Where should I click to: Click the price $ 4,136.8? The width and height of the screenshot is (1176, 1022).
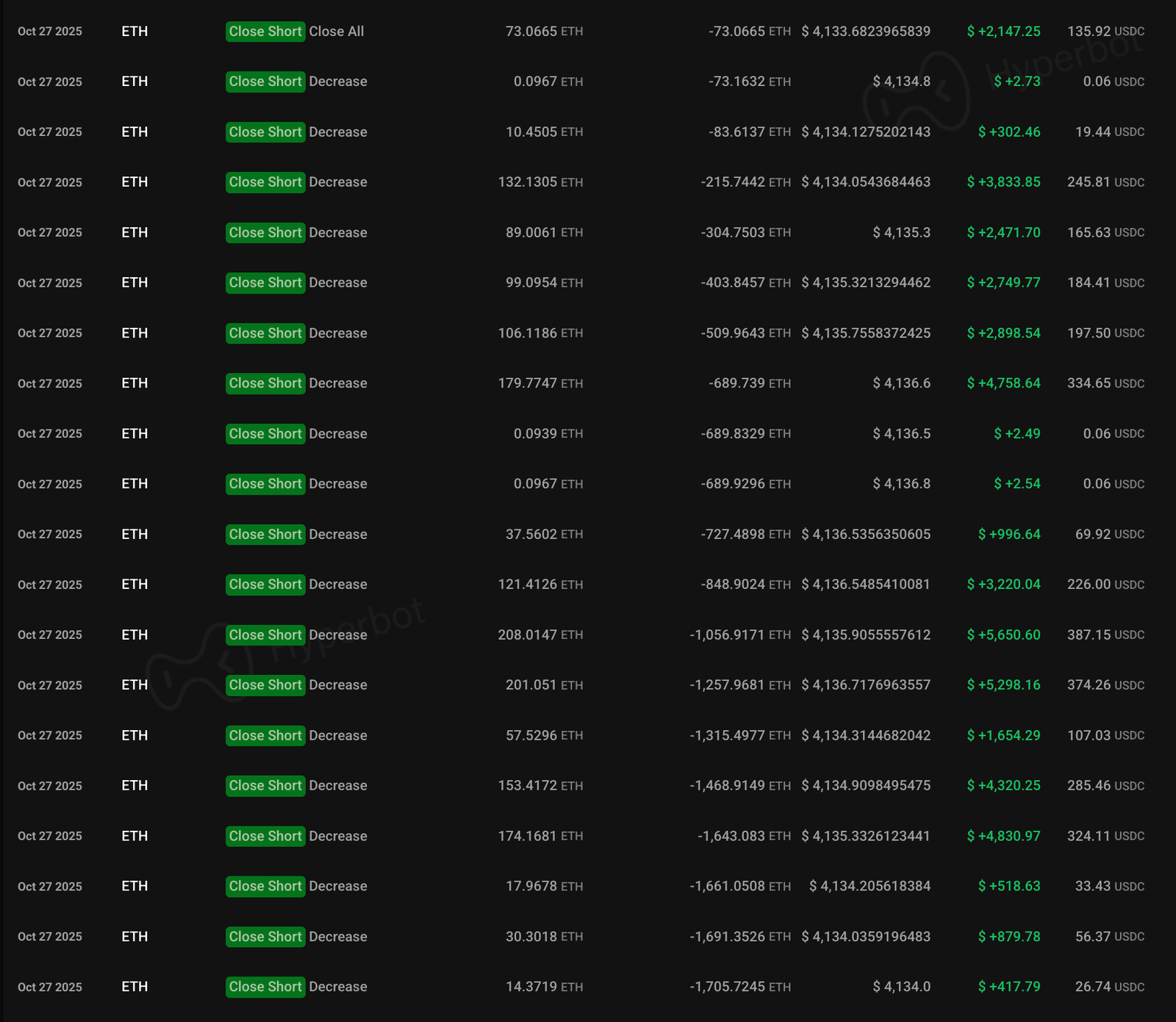(902, 485)
